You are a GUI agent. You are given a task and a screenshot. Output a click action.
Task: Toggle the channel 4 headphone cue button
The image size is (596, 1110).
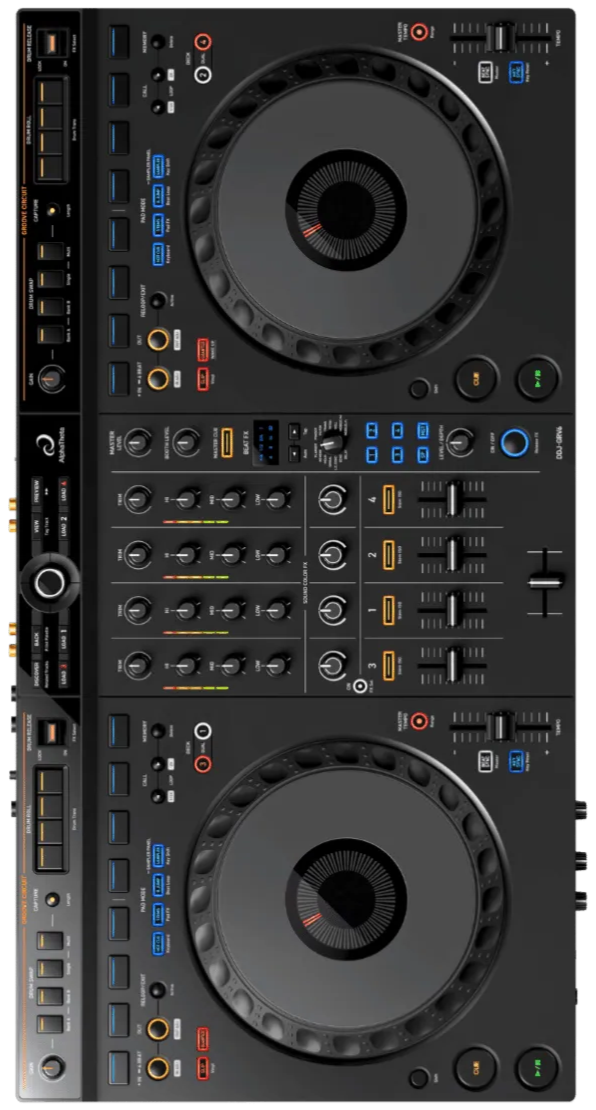pyautogui.click(x=389, y=499)
